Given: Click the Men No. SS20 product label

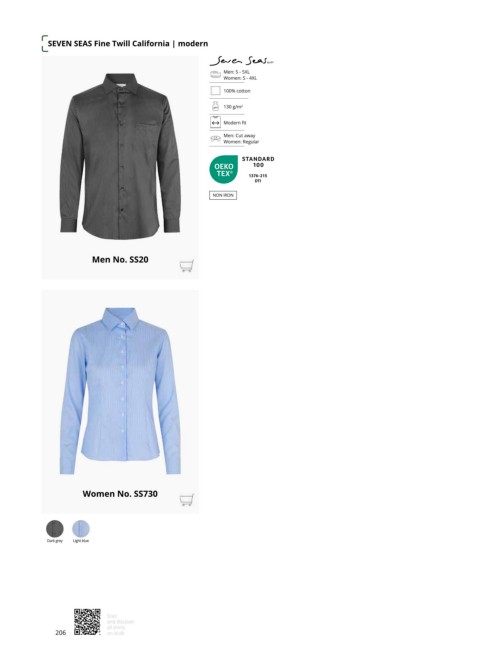Looking at the screenshot, I should (120, 260).
